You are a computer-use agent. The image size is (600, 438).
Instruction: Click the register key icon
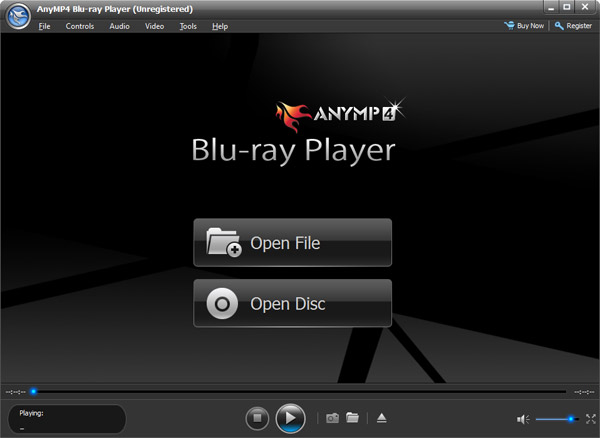(x=559, y=26)
